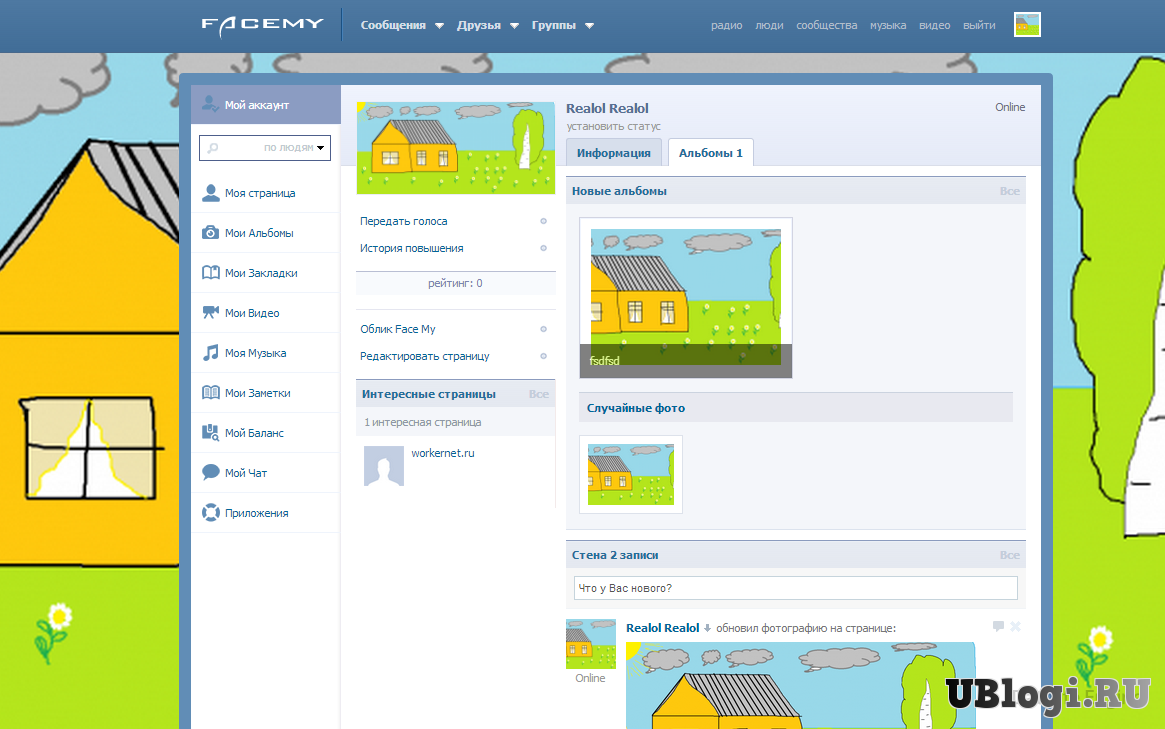1165x729 pixels.
Task: Click the comment icon on wall post
Action: [x=998, y=627]
